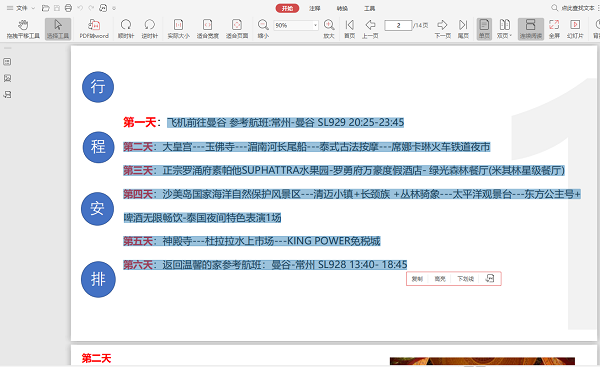Screen dimensions: 600x367
Task: Click the blue 行 circle
Action: [98, 87]
